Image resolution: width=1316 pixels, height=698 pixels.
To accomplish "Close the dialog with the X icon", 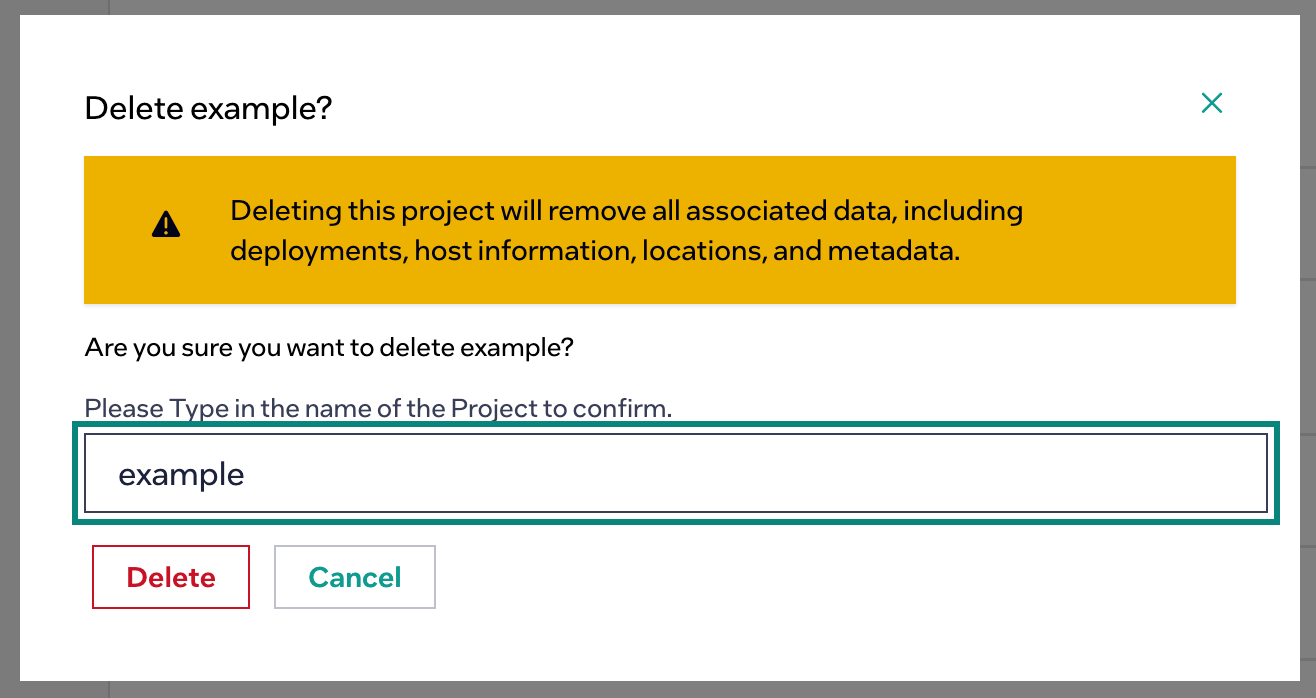I will click(1211, 103).
